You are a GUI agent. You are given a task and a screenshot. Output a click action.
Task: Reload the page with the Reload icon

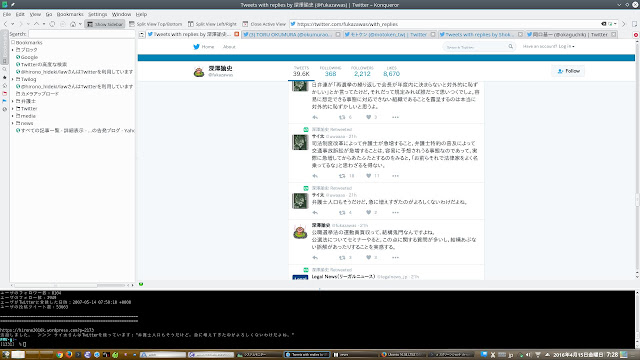52,24
